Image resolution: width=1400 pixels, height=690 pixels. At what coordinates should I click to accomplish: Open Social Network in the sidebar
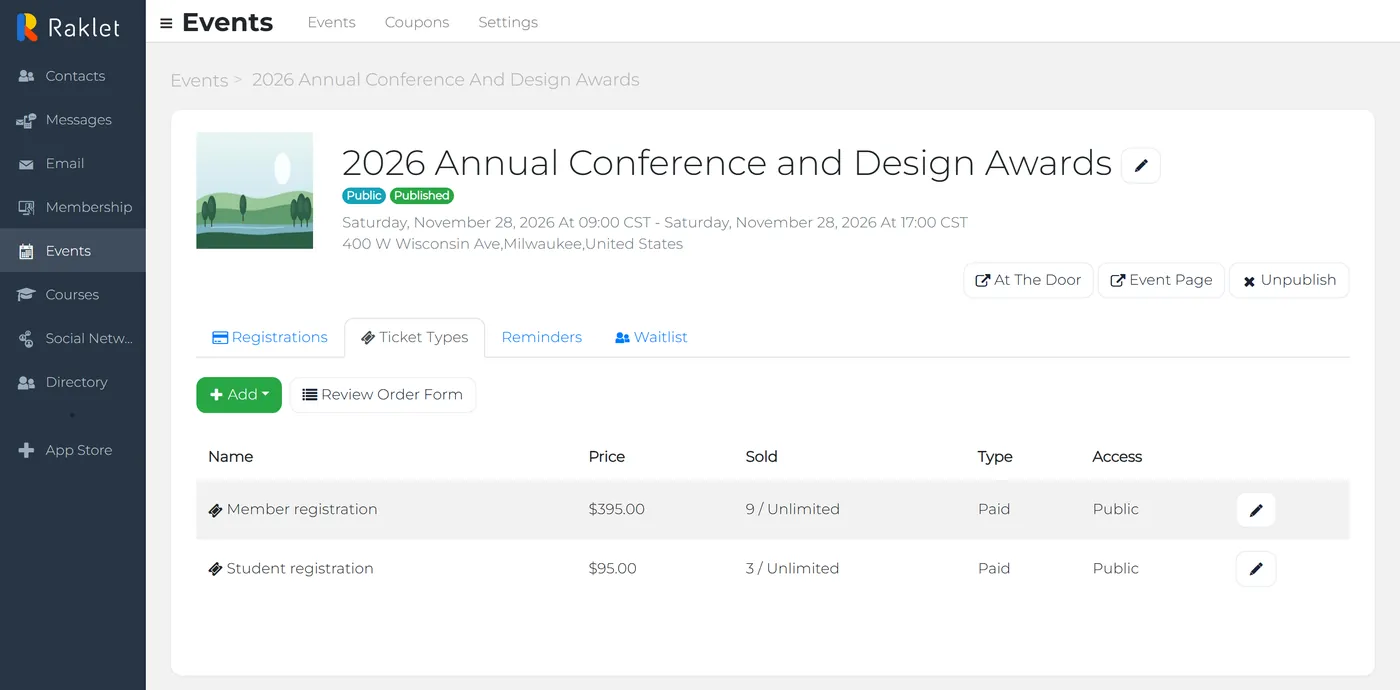[73, 338]
